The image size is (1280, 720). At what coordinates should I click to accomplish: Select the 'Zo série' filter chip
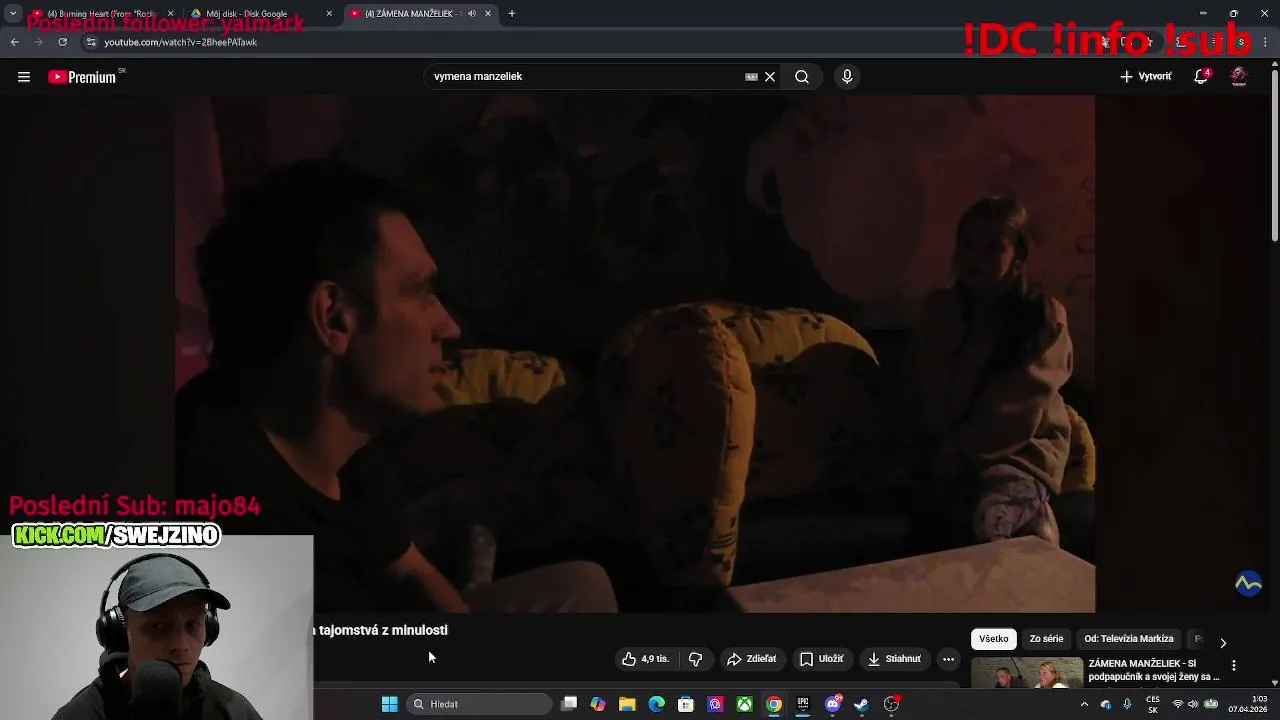point(1046,639)
